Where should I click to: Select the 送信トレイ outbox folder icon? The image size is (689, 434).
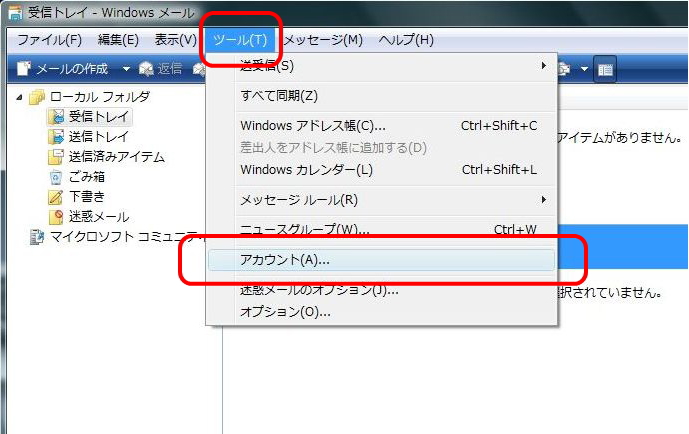[x=56, y=137]
